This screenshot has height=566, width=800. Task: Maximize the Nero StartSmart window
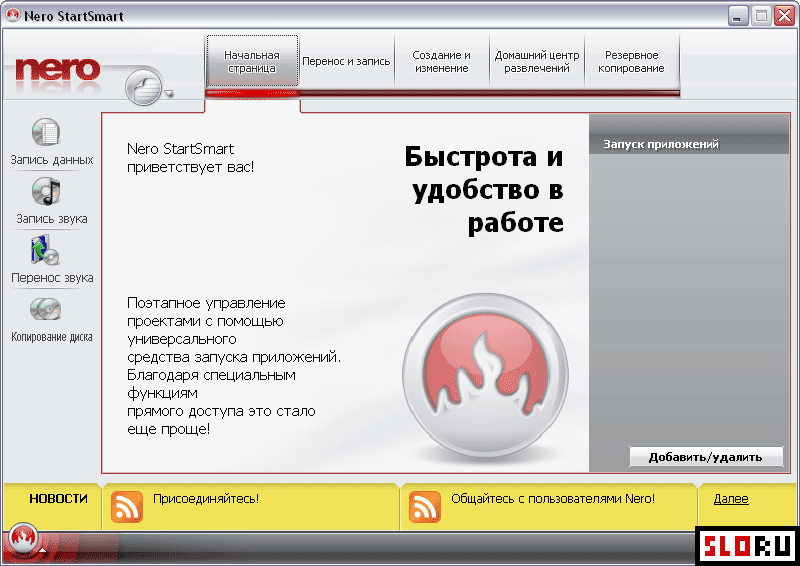(761, 16)
